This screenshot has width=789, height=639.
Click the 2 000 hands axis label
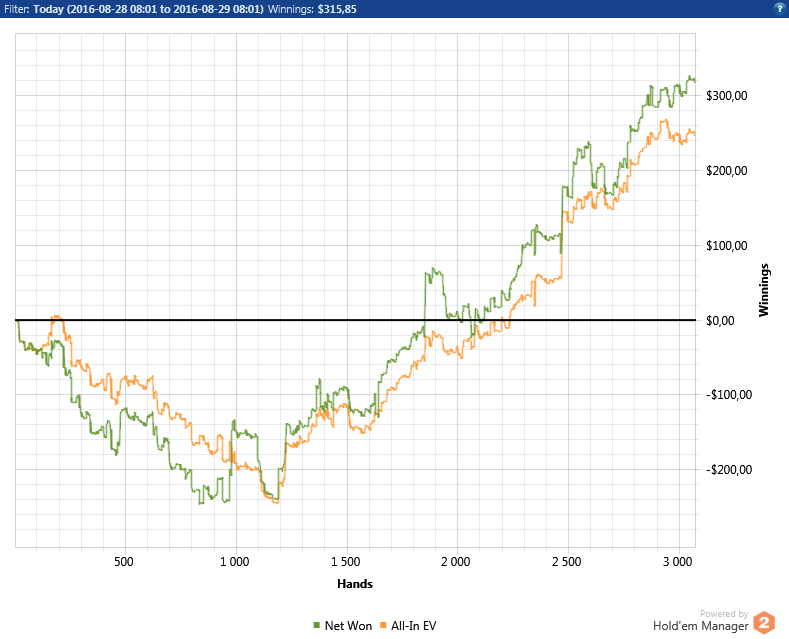456,562
